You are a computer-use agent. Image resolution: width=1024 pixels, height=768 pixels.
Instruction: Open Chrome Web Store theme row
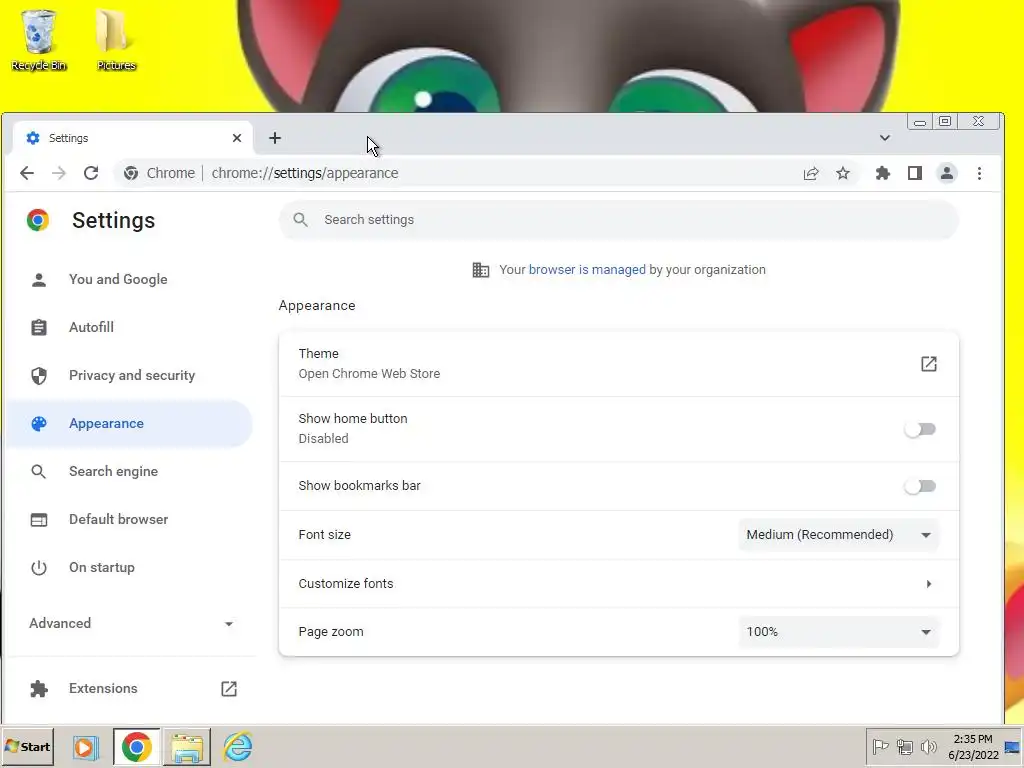pyautogui.click(x=618, y=364)
